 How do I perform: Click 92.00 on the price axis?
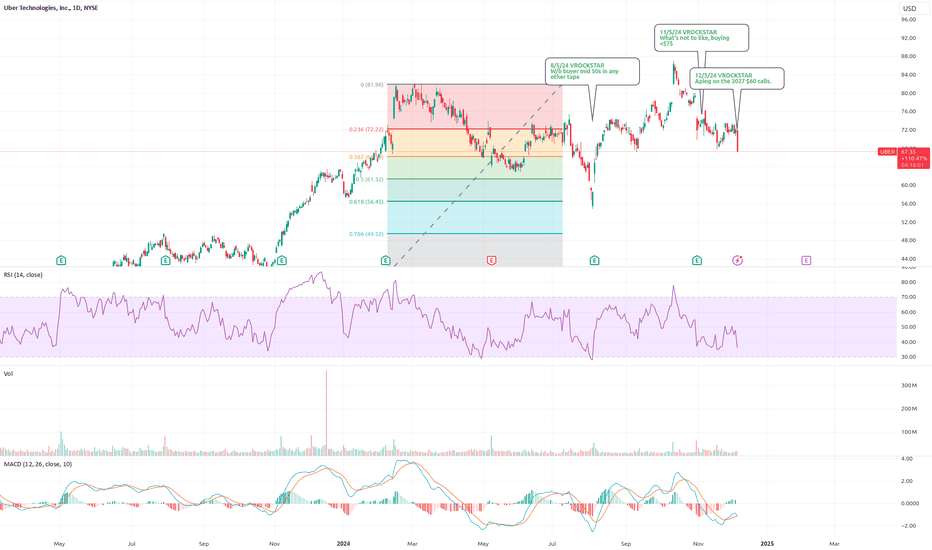click(908, 38)
